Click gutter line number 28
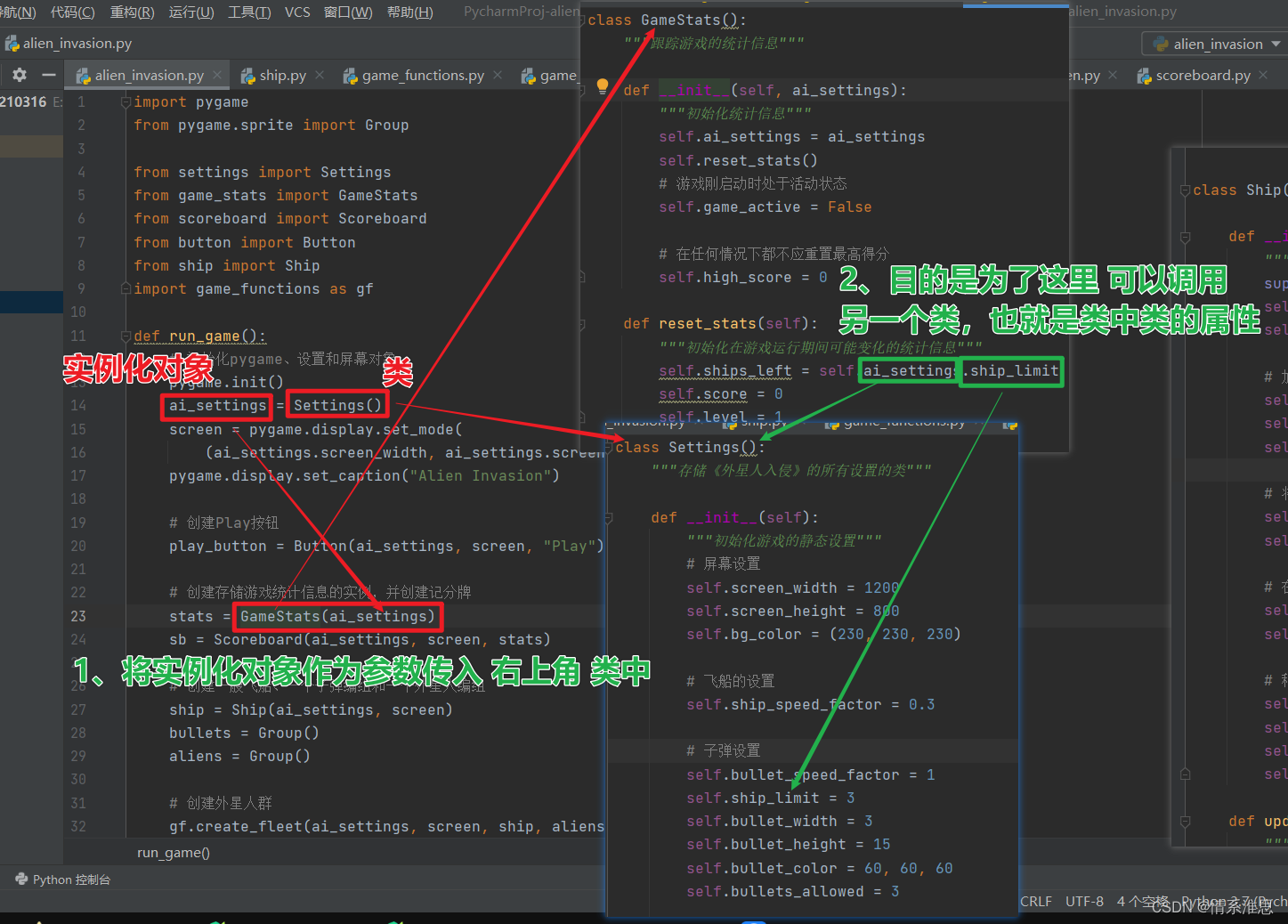Screen dimensions: 1288x924 click(x=78, y=733)
